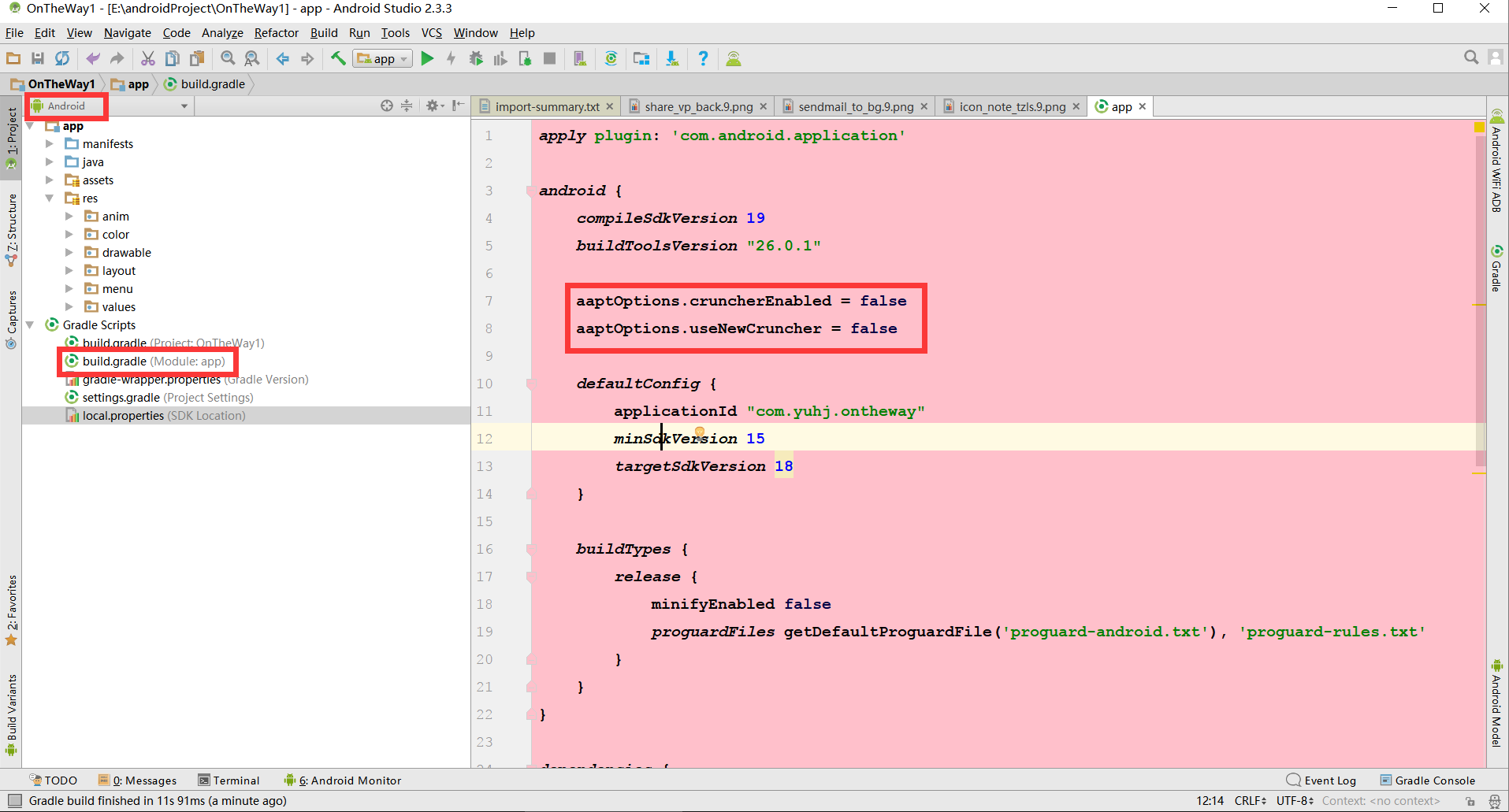Click the Android WiFi ADB toolbar icon
This screenshot has width=1509, height=812.
pos(734,58)
